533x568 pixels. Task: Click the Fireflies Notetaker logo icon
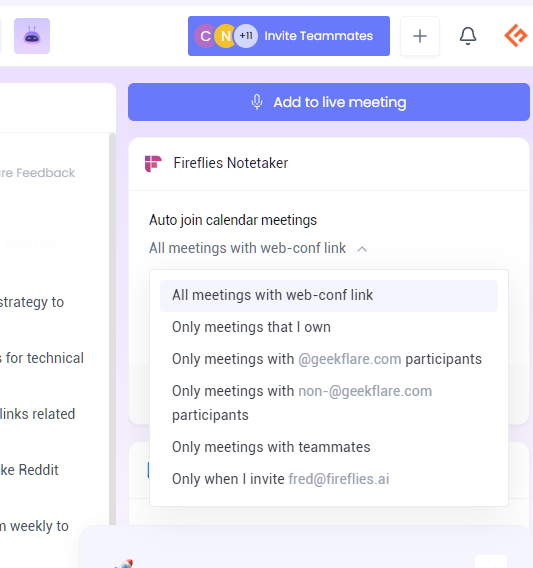pos(153,163)
